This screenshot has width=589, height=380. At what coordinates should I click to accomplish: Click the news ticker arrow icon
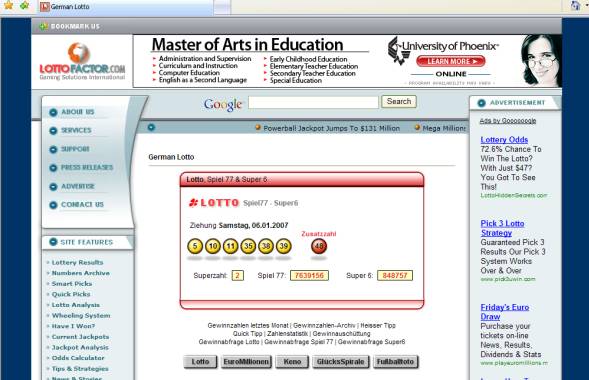151,127
